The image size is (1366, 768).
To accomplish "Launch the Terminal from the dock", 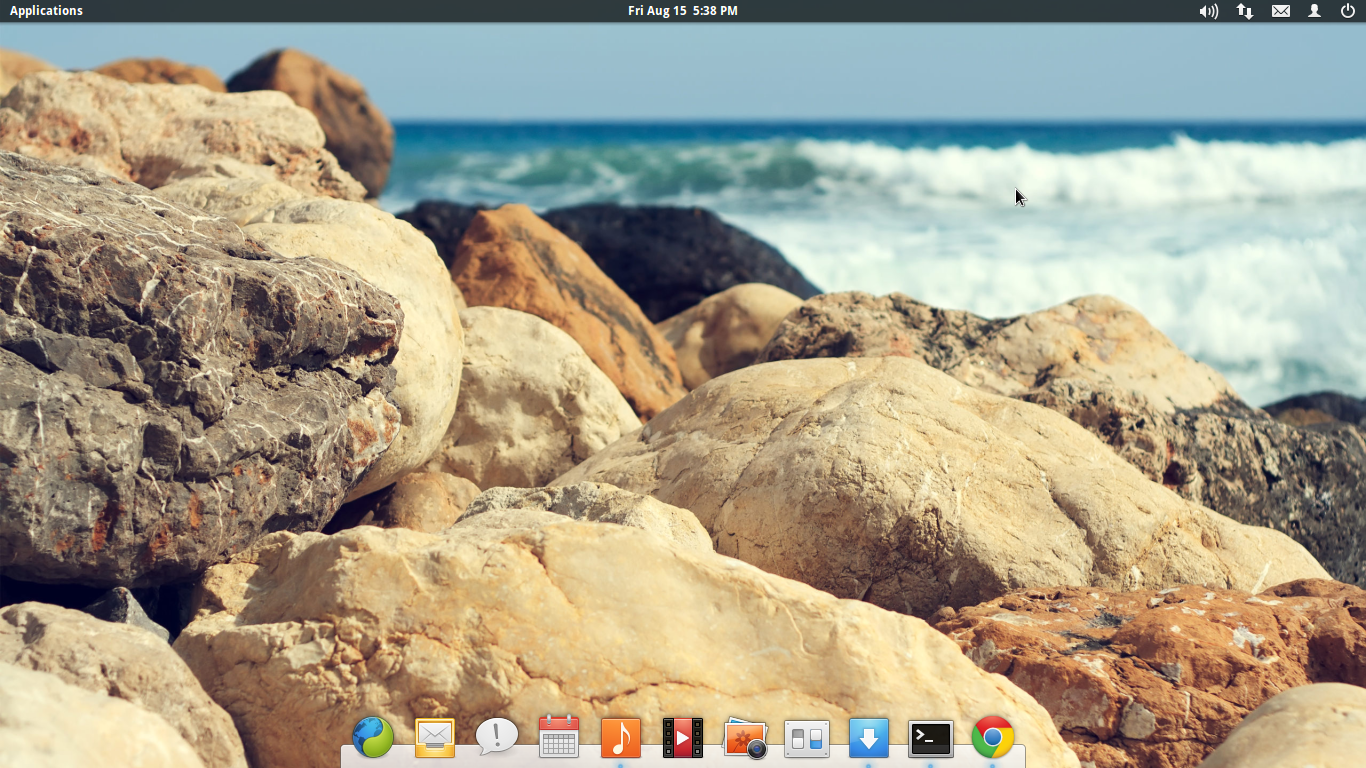I will [931, 739].
